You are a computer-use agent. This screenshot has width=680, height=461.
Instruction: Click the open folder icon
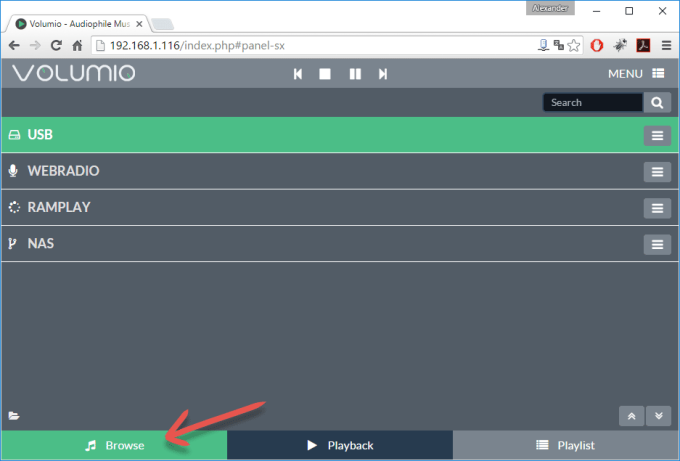click(14, 416)
